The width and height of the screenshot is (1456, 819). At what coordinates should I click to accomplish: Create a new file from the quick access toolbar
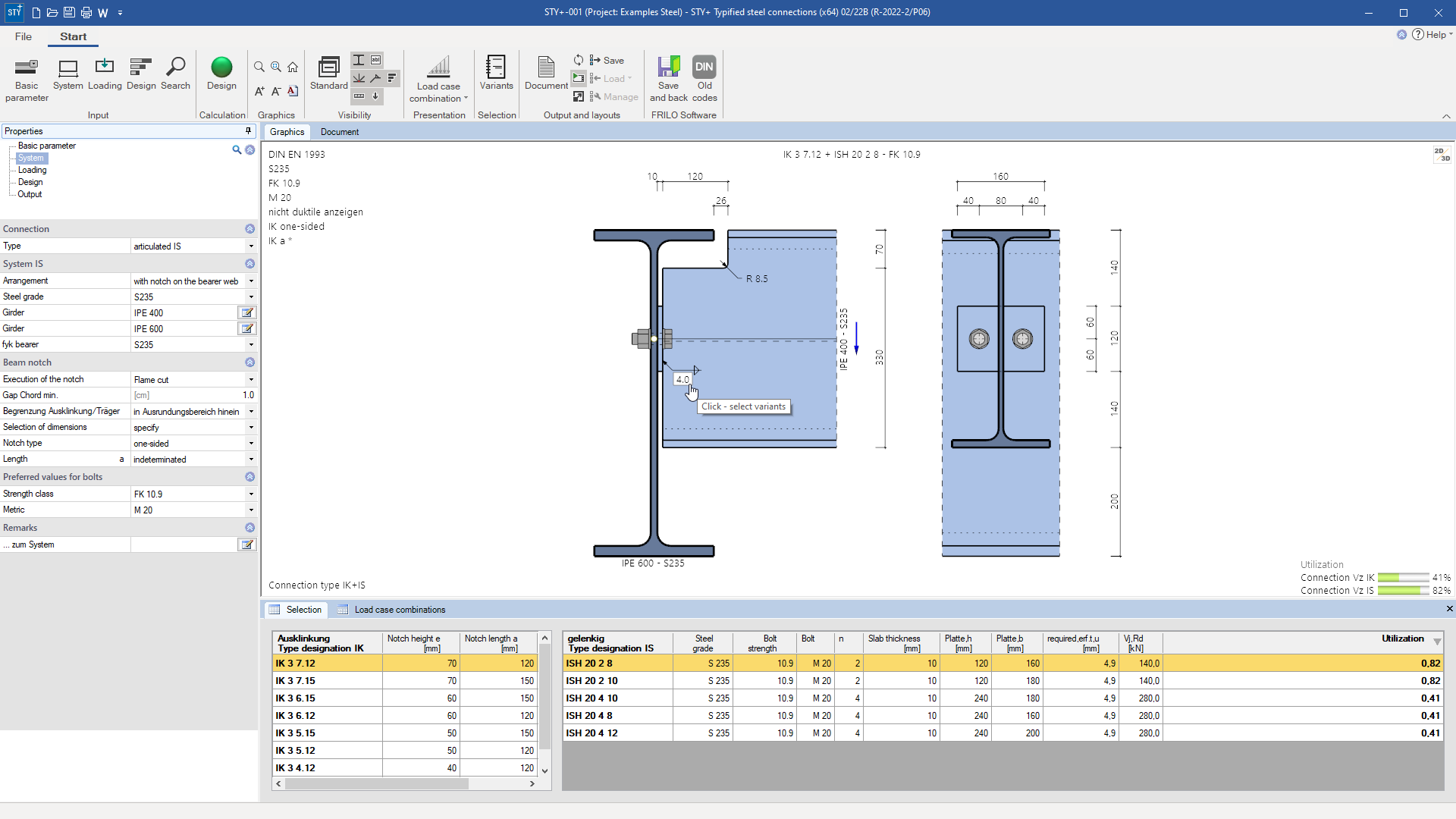click(x=36, y=12)
